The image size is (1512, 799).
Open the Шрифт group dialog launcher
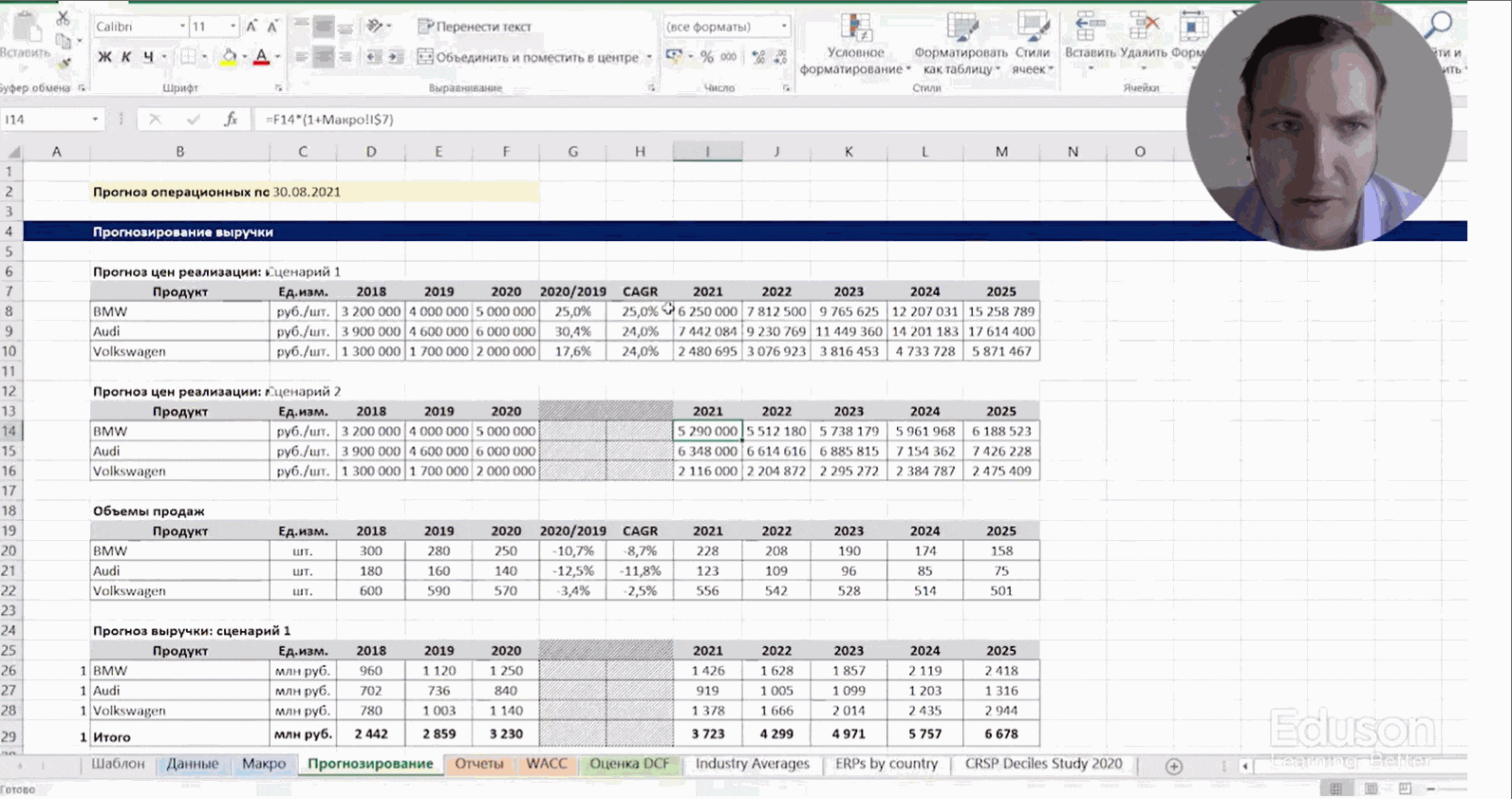pos(278,88)
